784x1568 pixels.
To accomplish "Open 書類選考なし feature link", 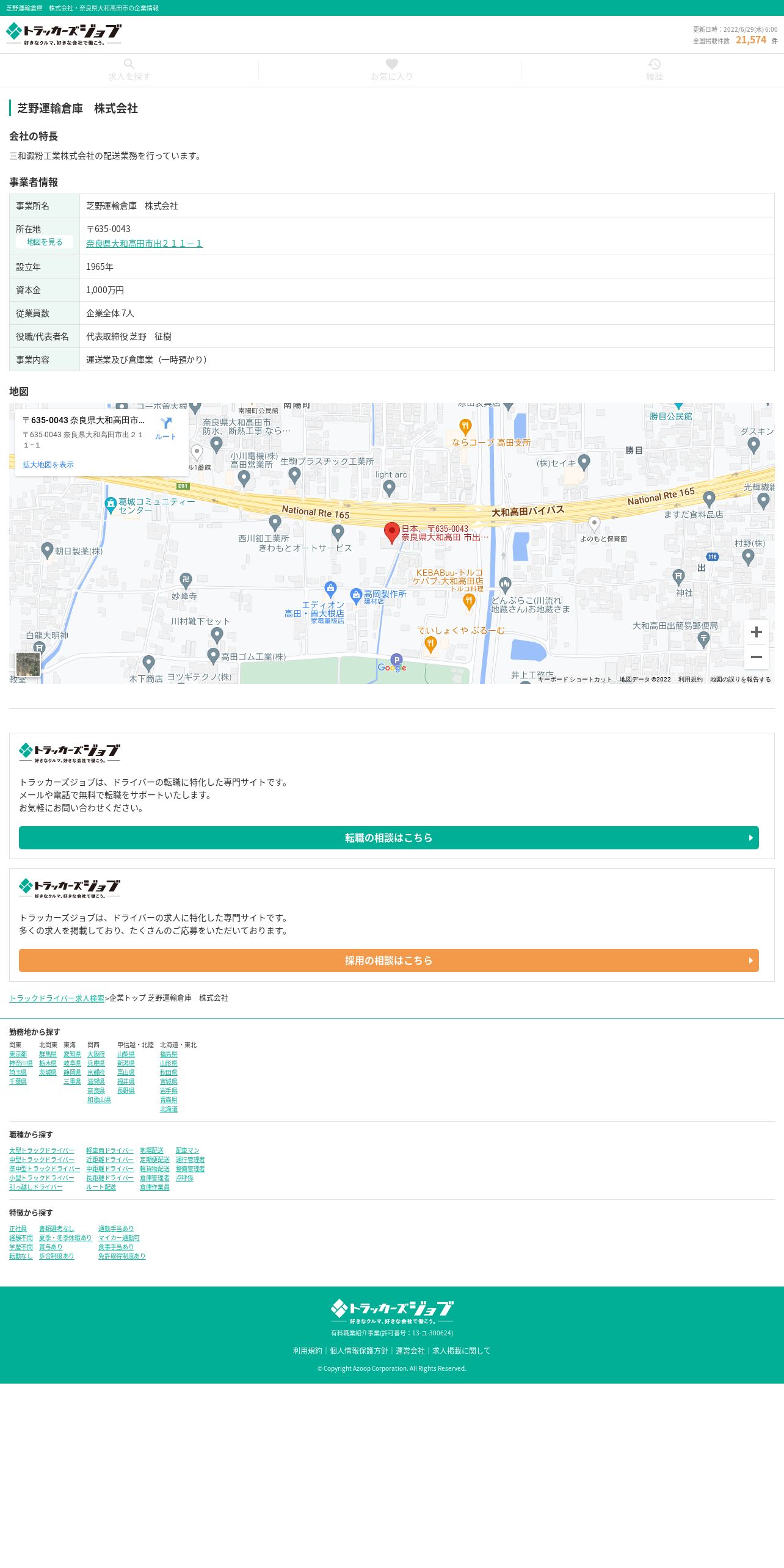I will click(57, 1229).
